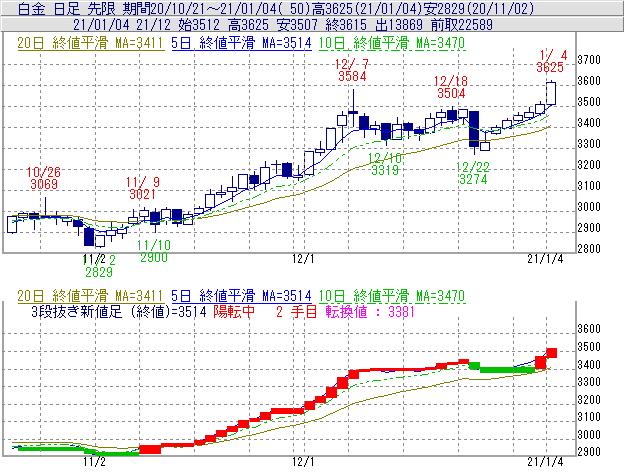Click the 3700 price axis label
The image size is (624, 473).
pyautogui.click(x=589, y=60)
